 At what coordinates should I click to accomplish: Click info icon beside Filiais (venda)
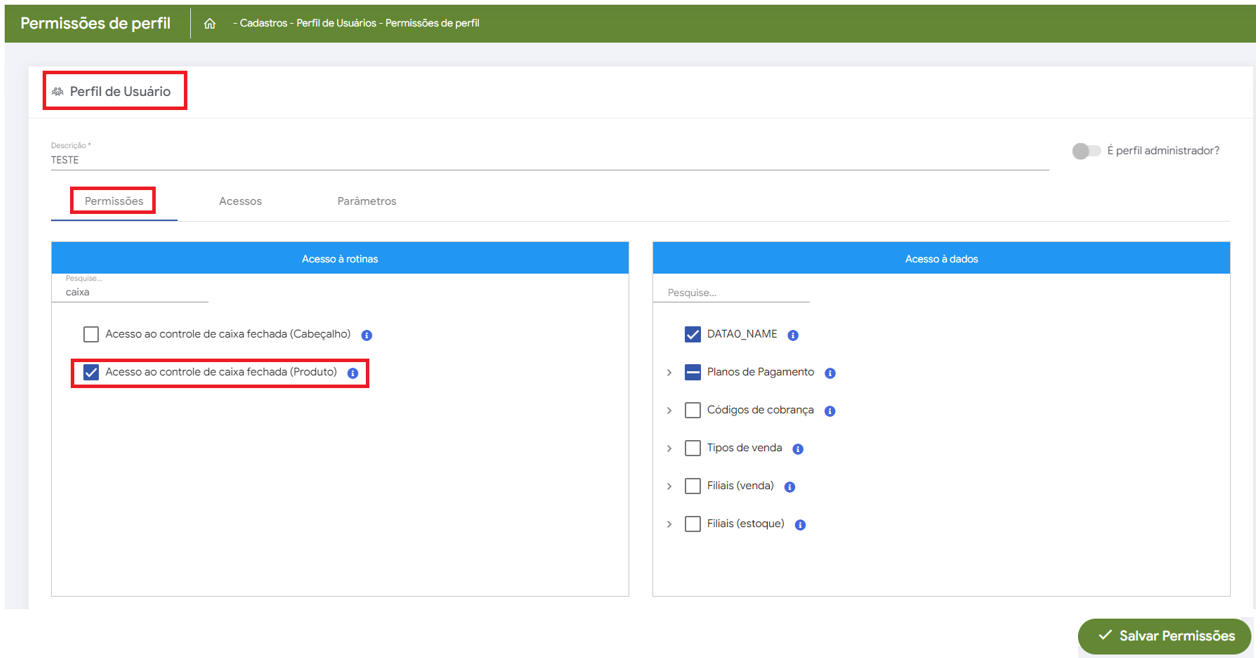[x=790, y=487]
